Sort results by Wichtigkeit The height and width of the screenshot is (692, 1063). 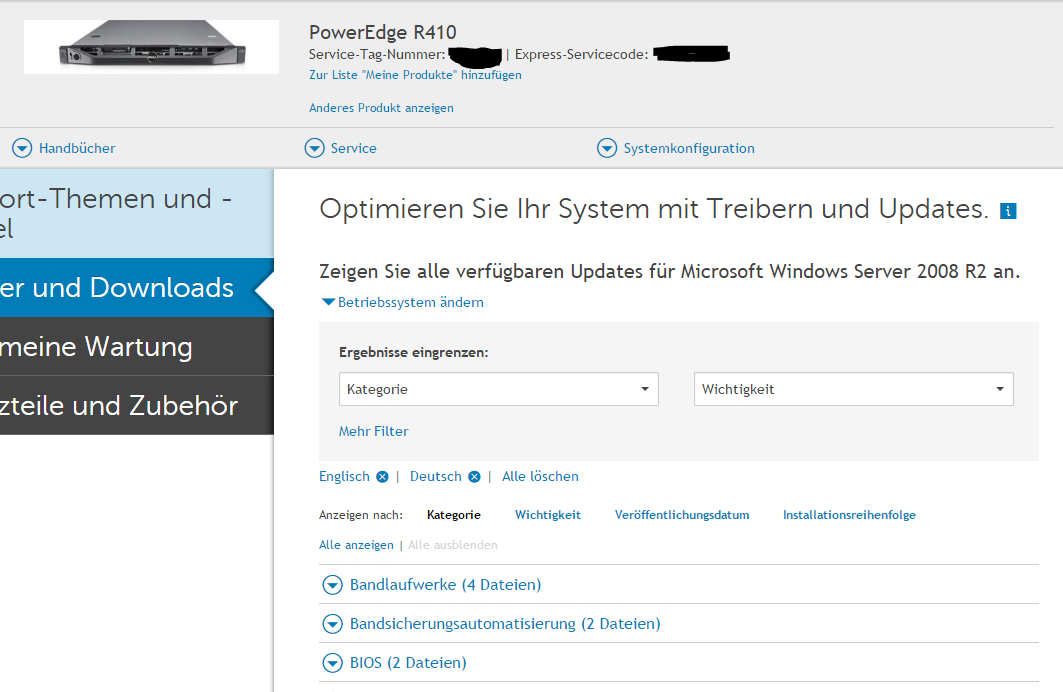coord(548,515)
